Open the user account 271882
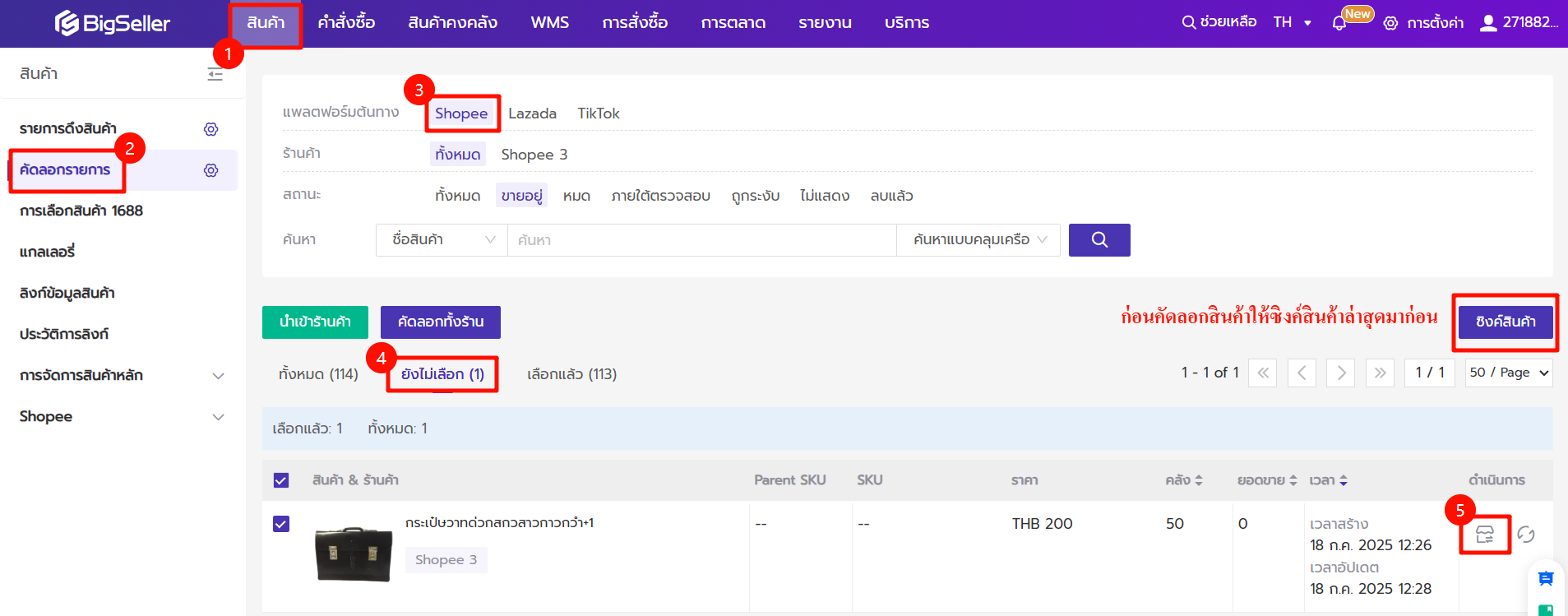The height and width of the screenshot is (616, 1568). pos(1519,22)
